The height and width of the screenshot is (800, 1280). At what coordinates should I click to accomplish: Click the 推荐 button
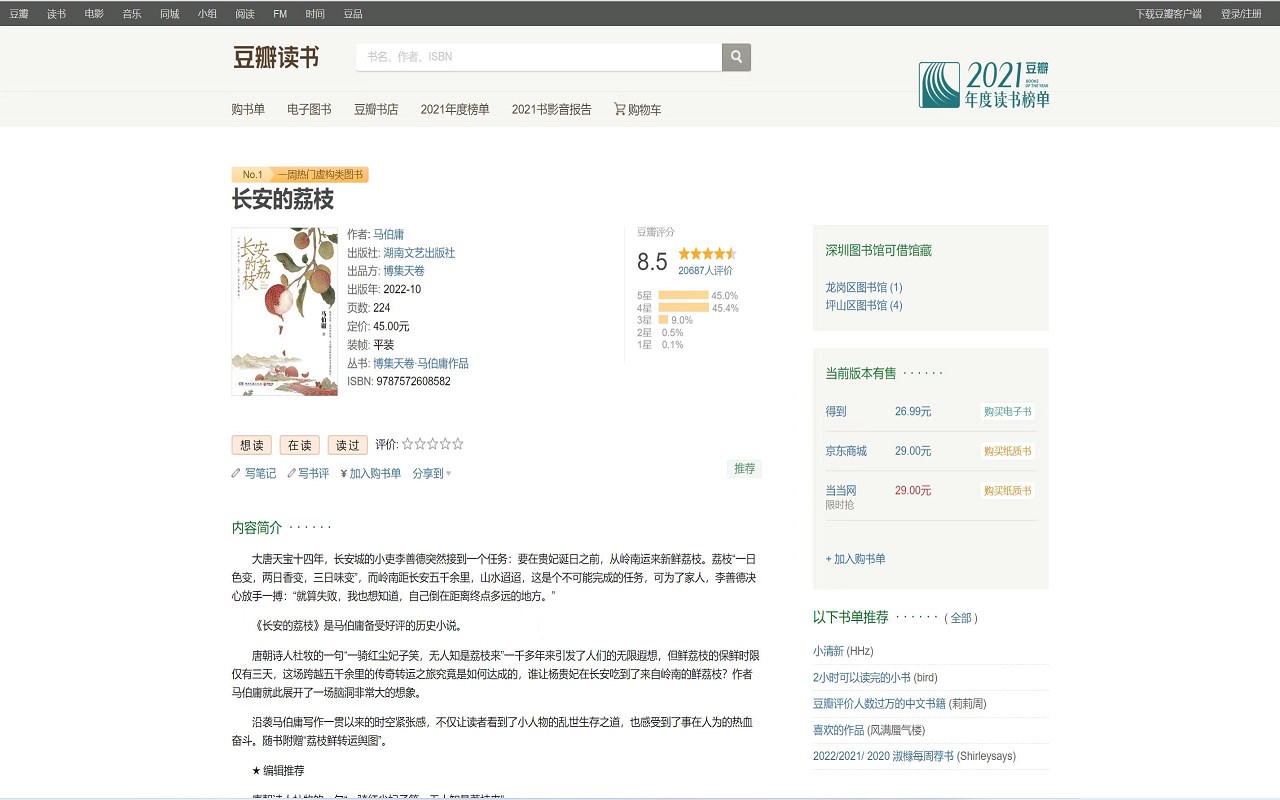pyautogui.click(x=744, y=468)
